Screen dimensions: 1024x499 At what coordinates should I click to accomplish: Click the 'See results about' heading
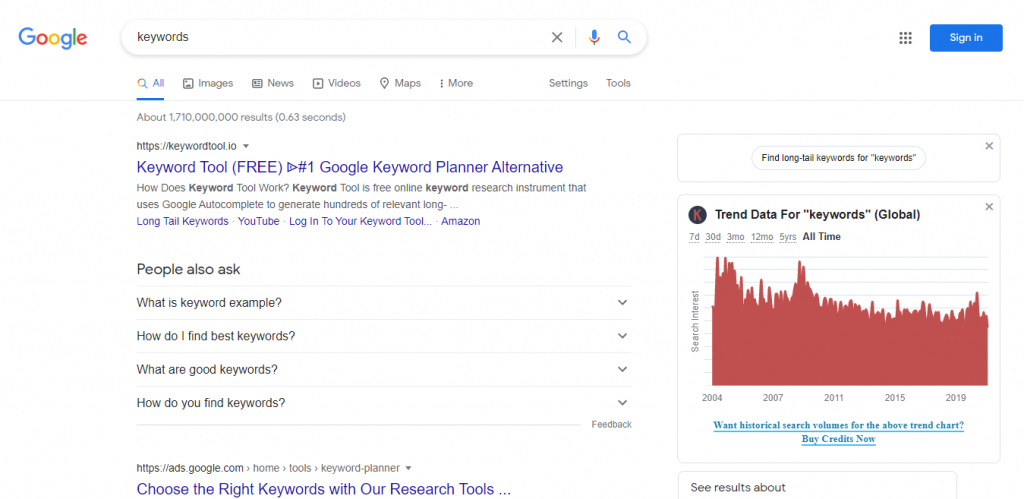tap(738, 487)
